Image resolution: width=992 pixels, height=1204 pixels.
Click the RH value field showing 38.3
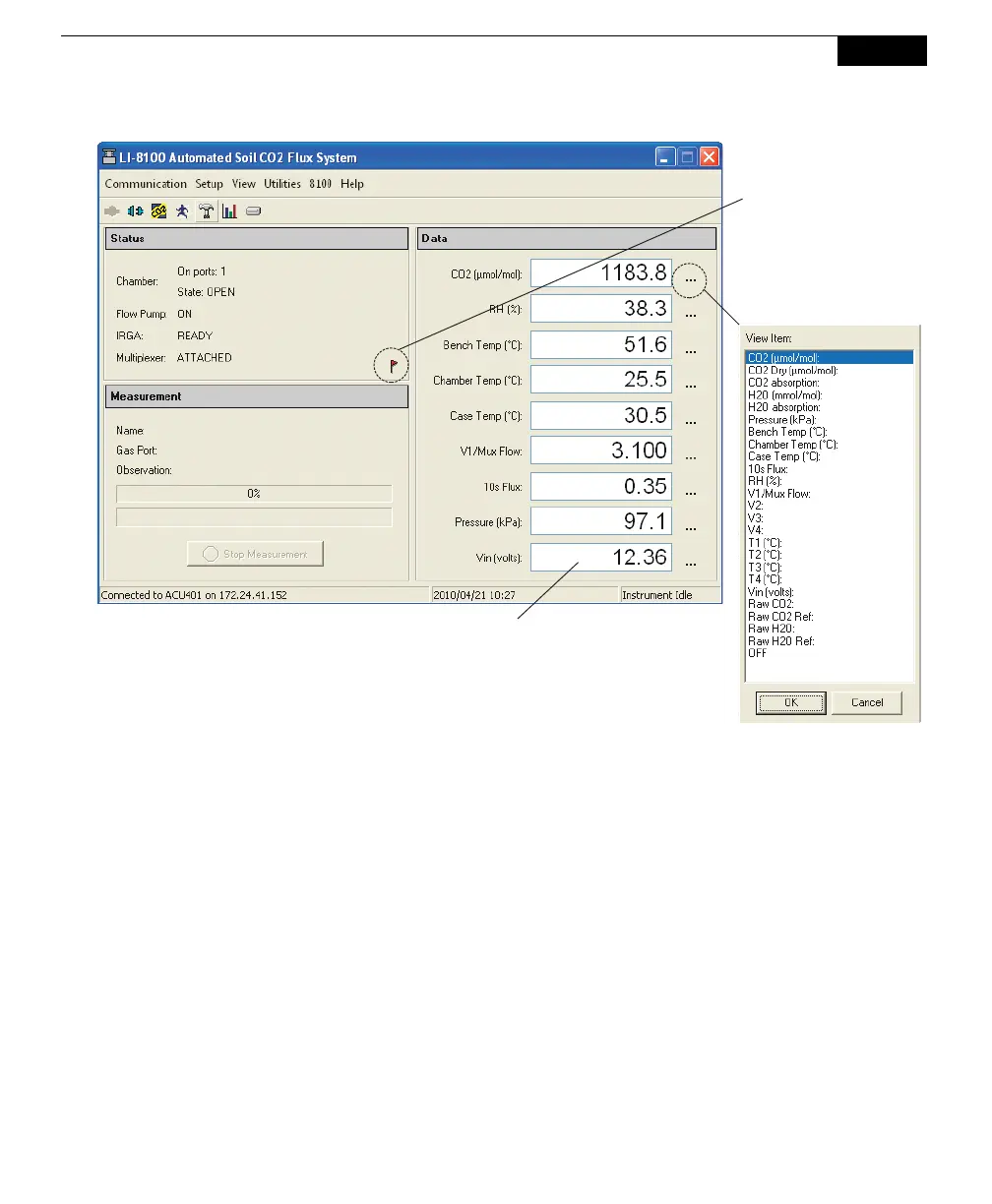tap(601, 309)
